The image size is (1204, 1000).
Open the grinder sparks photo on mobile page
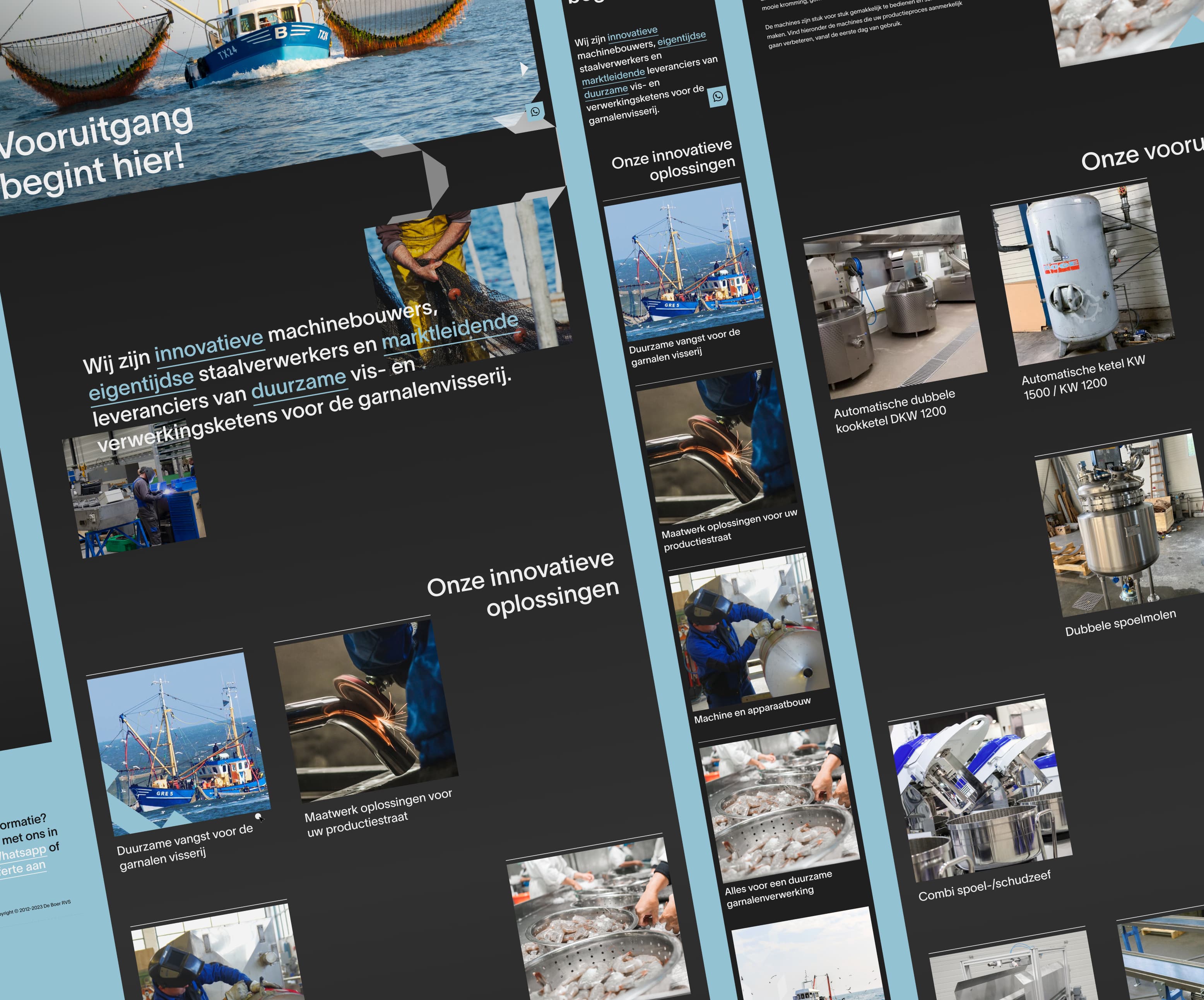pyautogui.click(x=717, y=445)
